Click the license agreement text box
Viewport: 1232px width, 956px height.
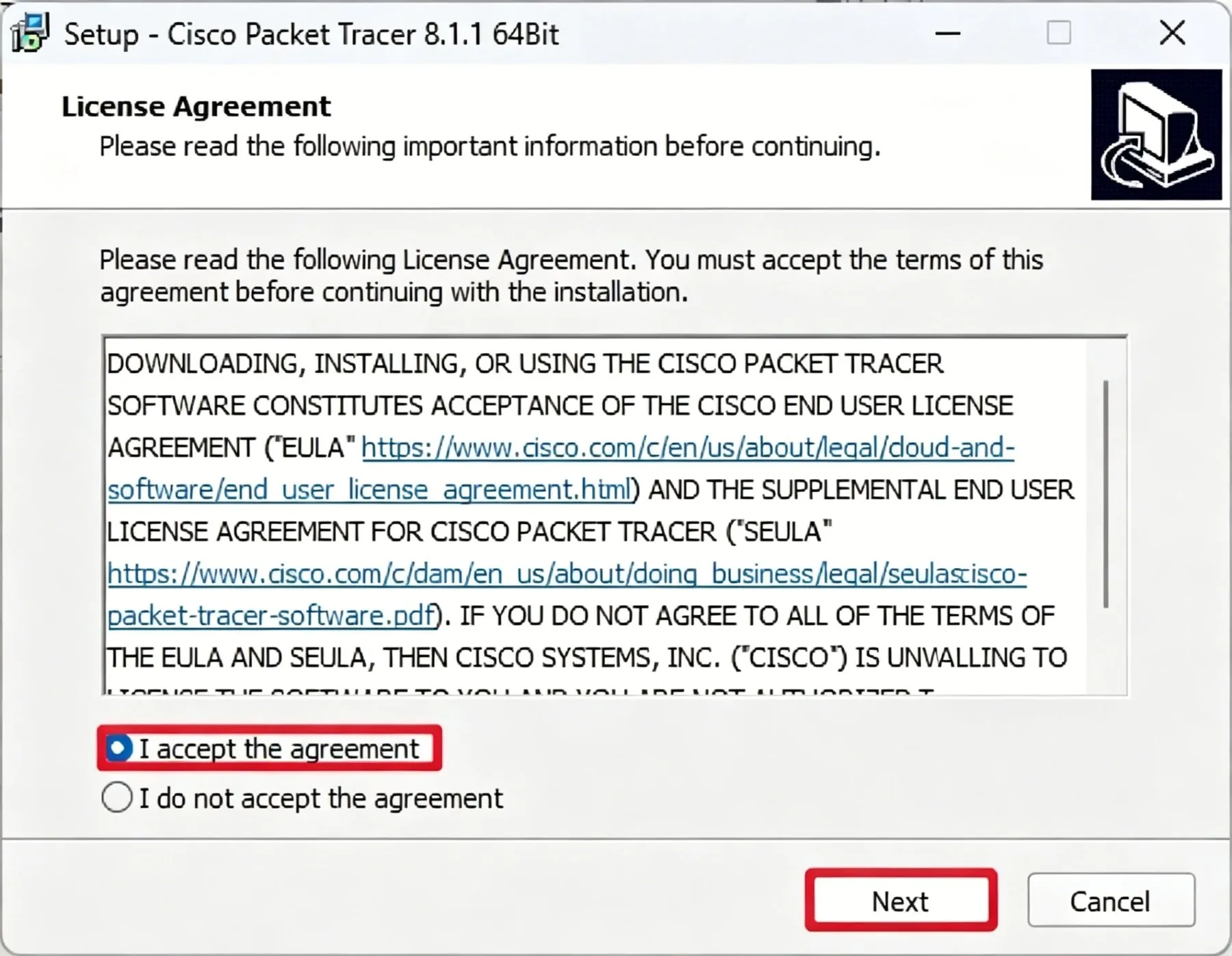[x=614, y=515]
